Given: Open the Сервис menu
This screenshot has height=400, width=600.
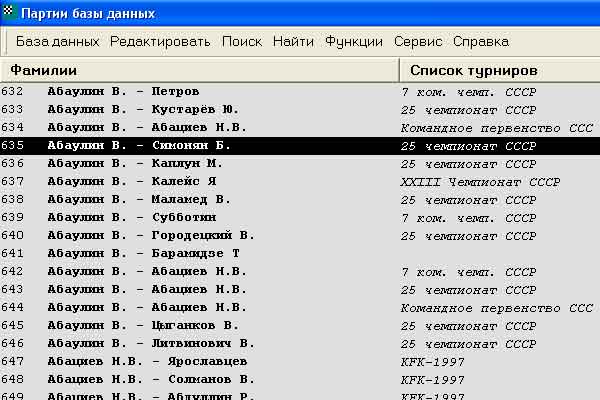Looking at the screenshot, I should (x=418, y=41).
